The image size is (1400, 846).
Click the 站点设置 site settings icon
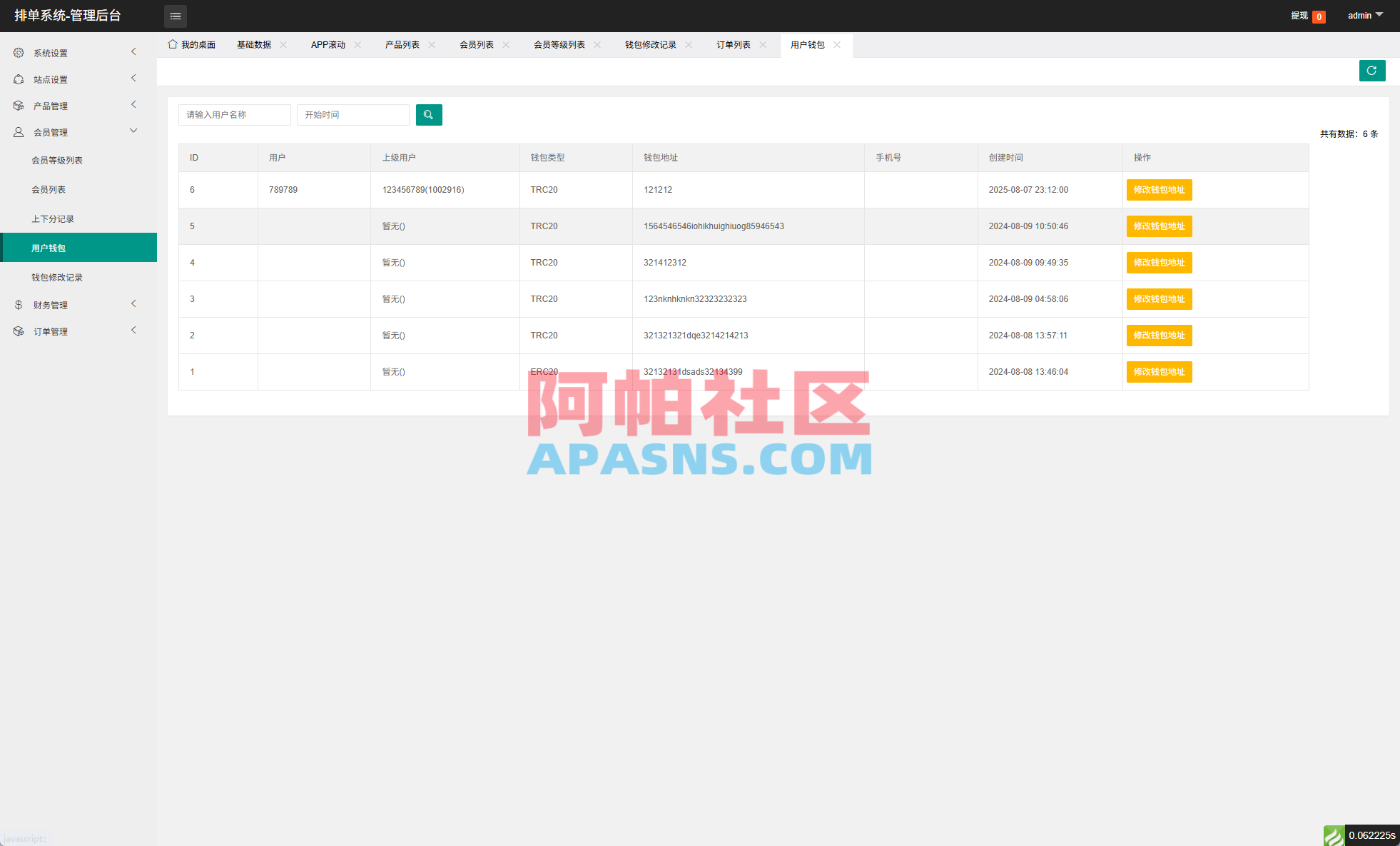coord(19,79)
